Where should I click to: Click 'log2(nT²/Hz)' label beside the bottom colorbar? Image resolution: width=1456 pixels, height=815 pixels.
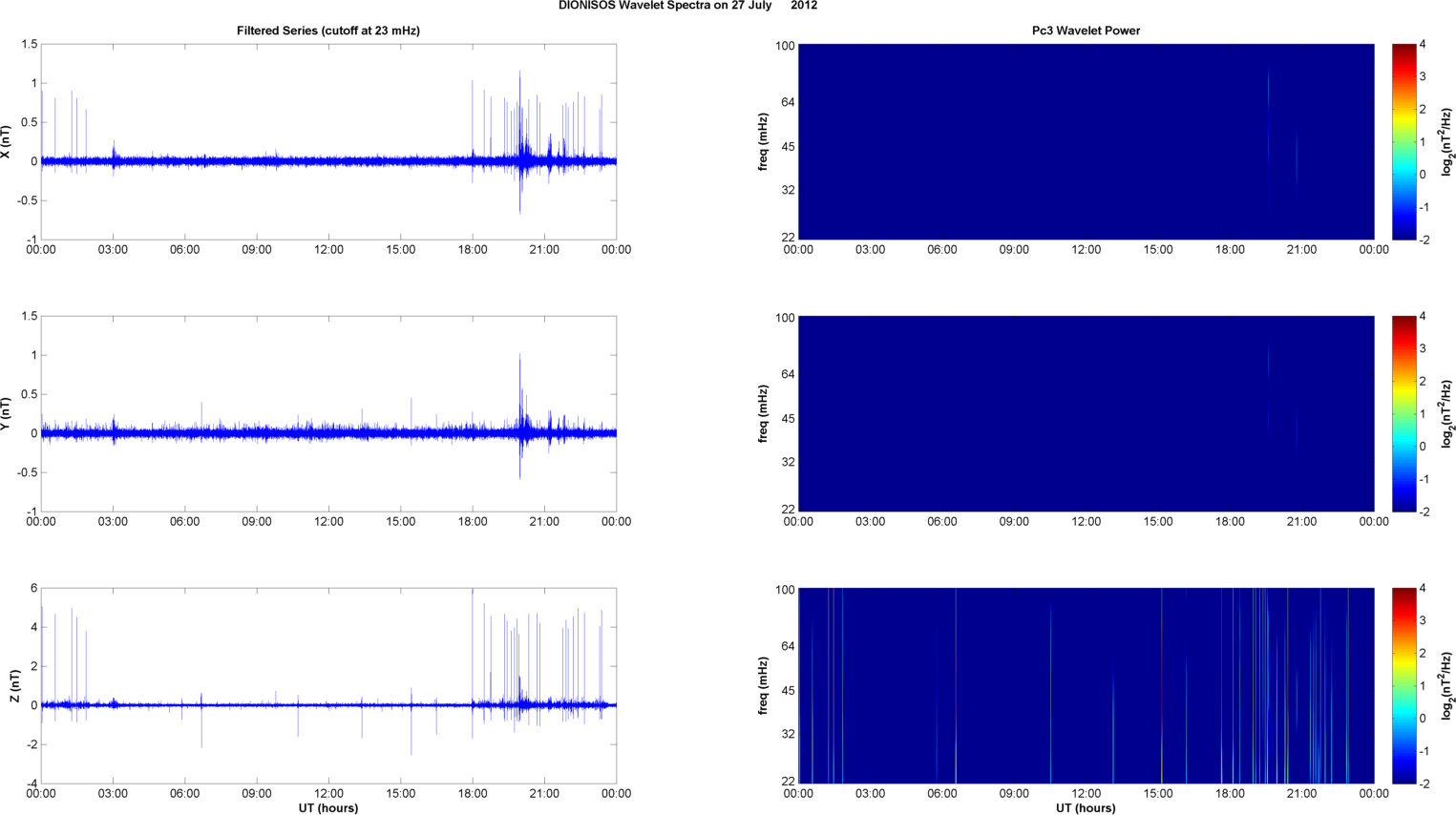pos(1447,686)
